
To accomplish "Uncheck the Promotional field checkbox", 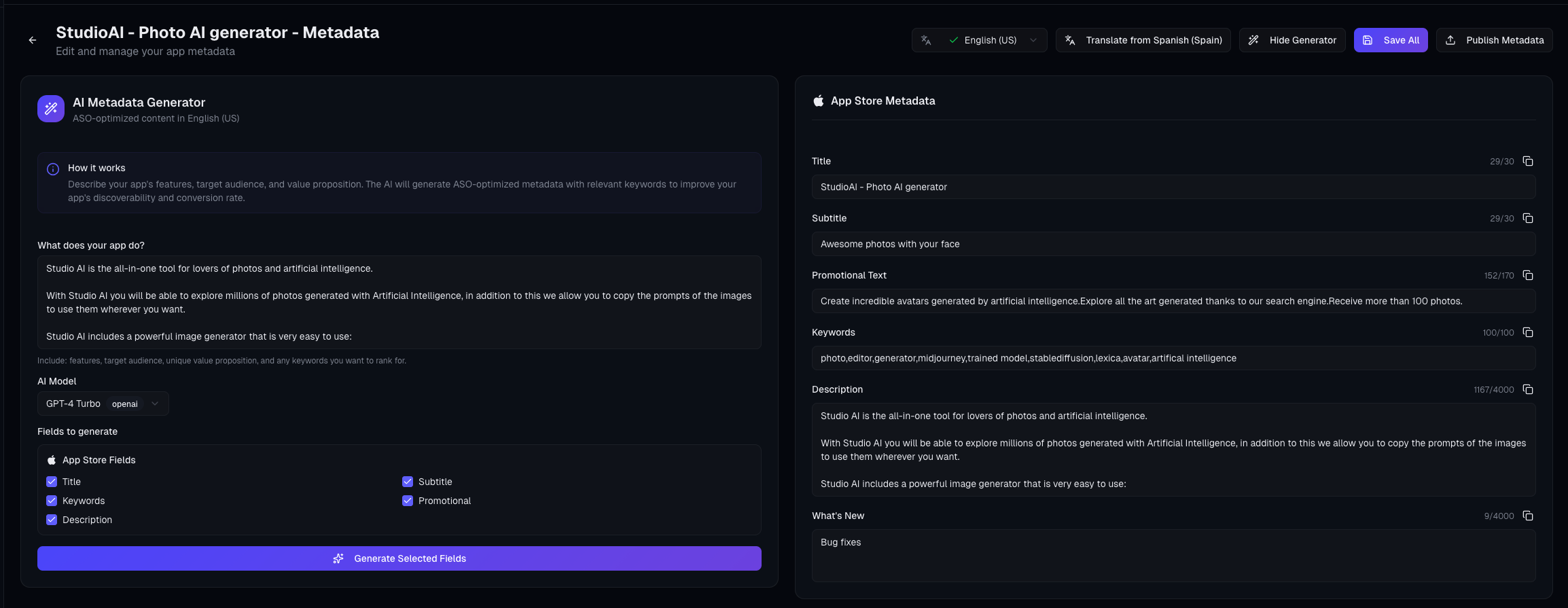I will pos(408,501).
